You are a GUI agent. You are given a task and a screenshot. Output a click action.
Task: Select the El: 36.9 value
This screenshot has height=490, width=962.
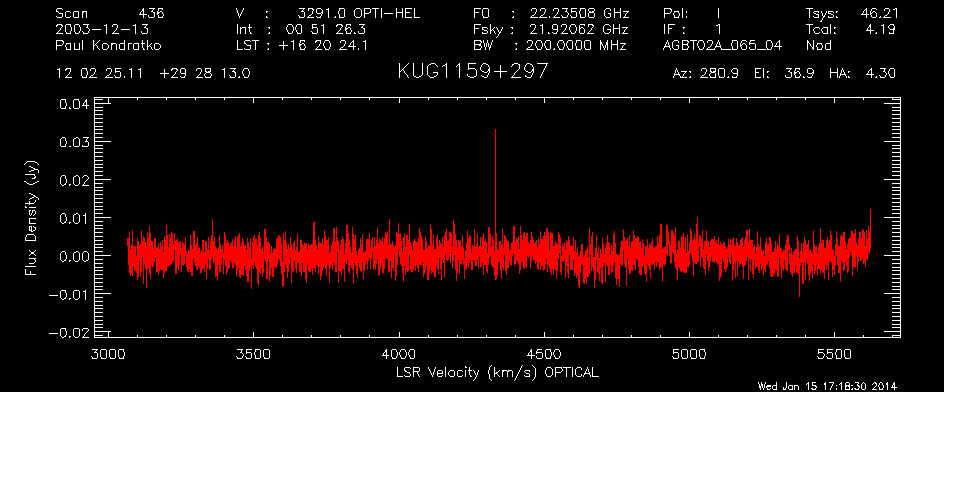click(x=785, y=74)
